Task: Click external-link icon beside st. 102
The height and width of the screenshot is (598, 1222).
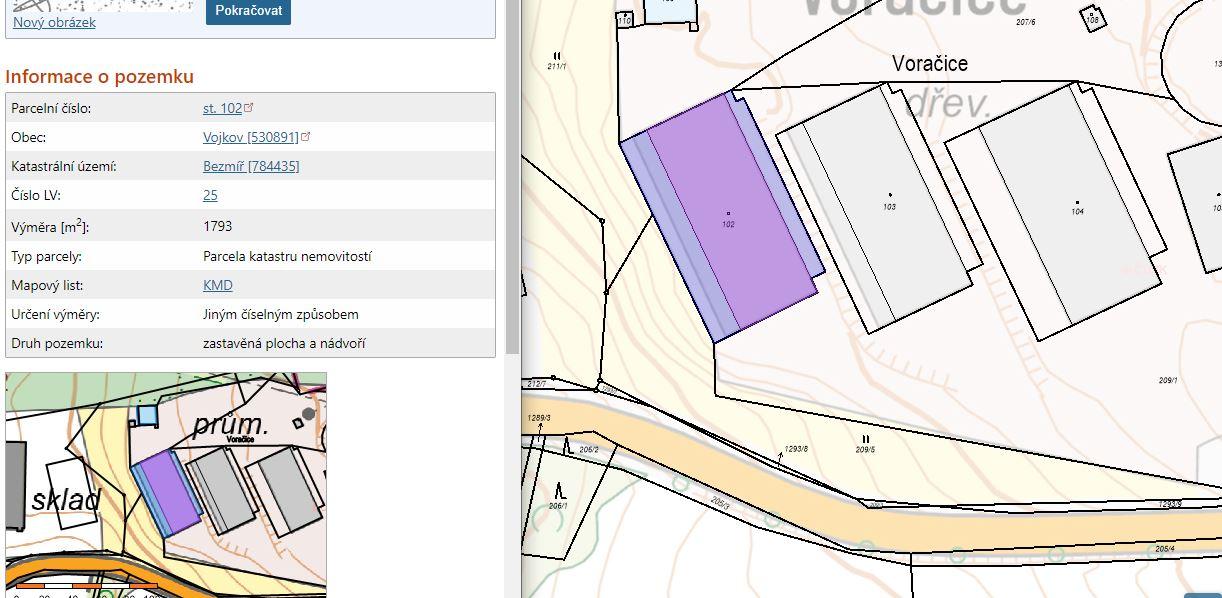Action: pos(250,107)
